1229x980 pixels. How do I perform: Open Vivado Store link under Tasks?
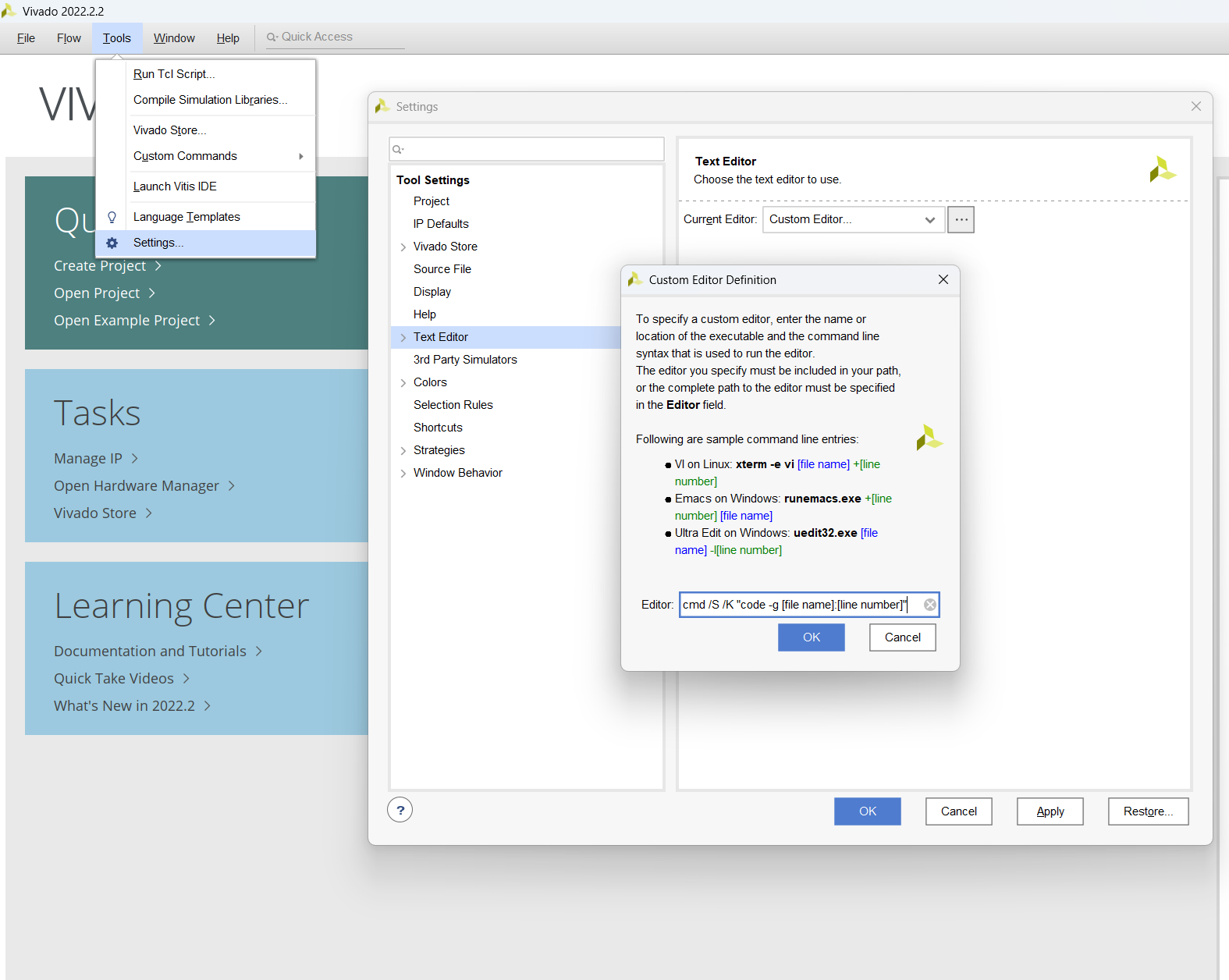pyautogui.click(x=103, y=513)
